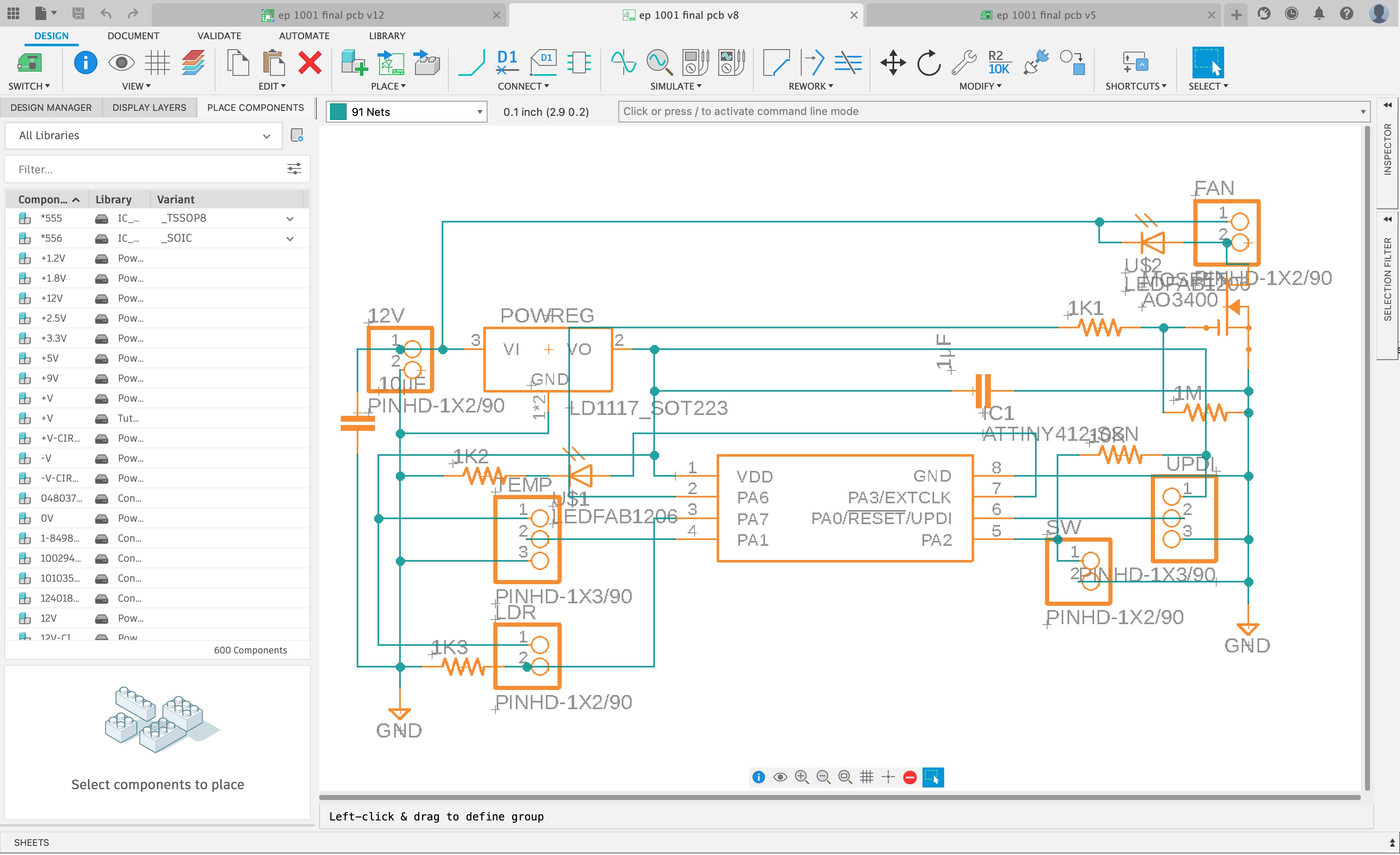Open the Layers stack icon in View
The width and height of the screenshot is (1400, 855).
(x=193, y=62)
